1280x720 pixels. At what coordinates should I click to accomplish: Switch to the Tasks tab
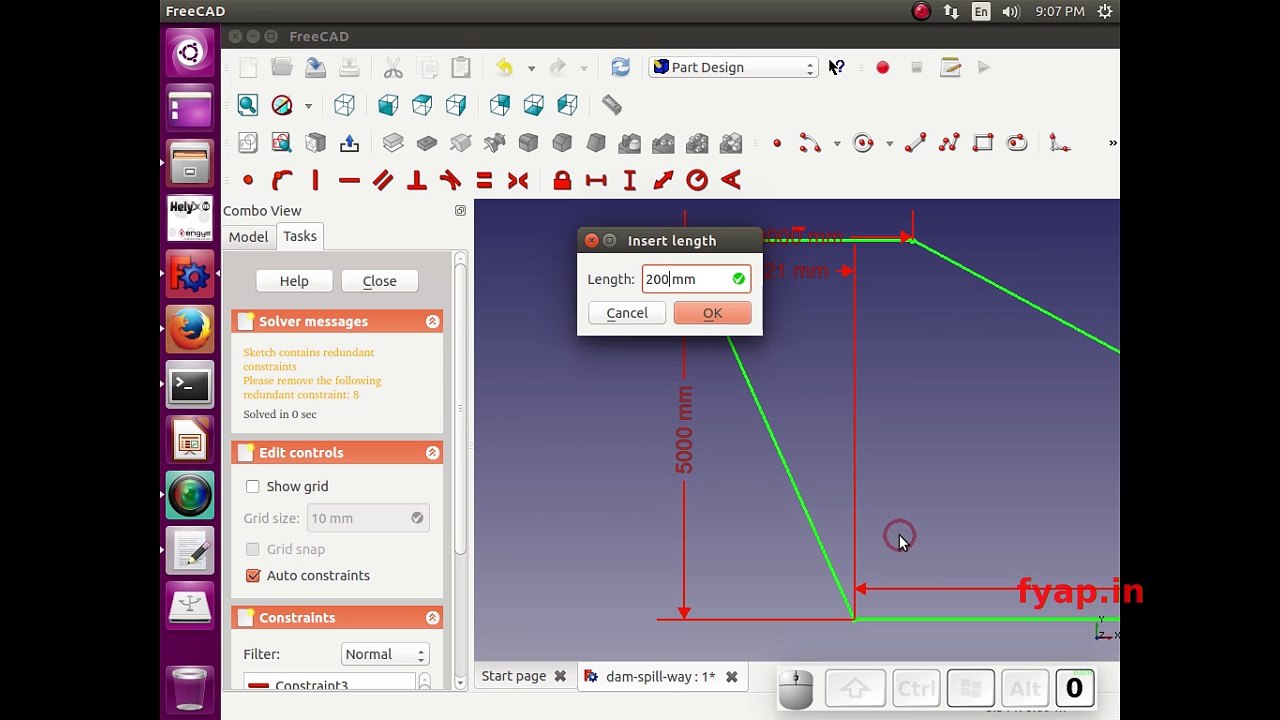299,236
